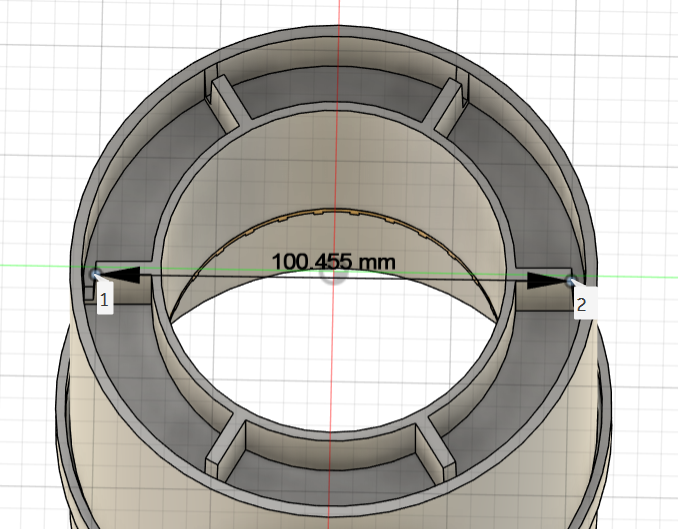Click the tag labeled 2

pyautogui.click(x=582, y=304)
